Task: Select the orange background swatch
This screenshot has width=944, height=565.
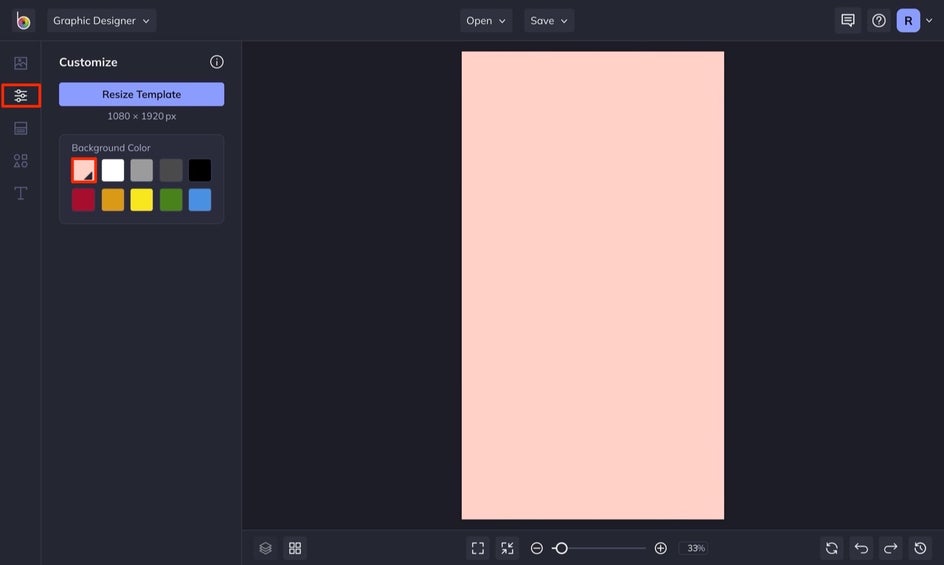Action: [113, 200]
